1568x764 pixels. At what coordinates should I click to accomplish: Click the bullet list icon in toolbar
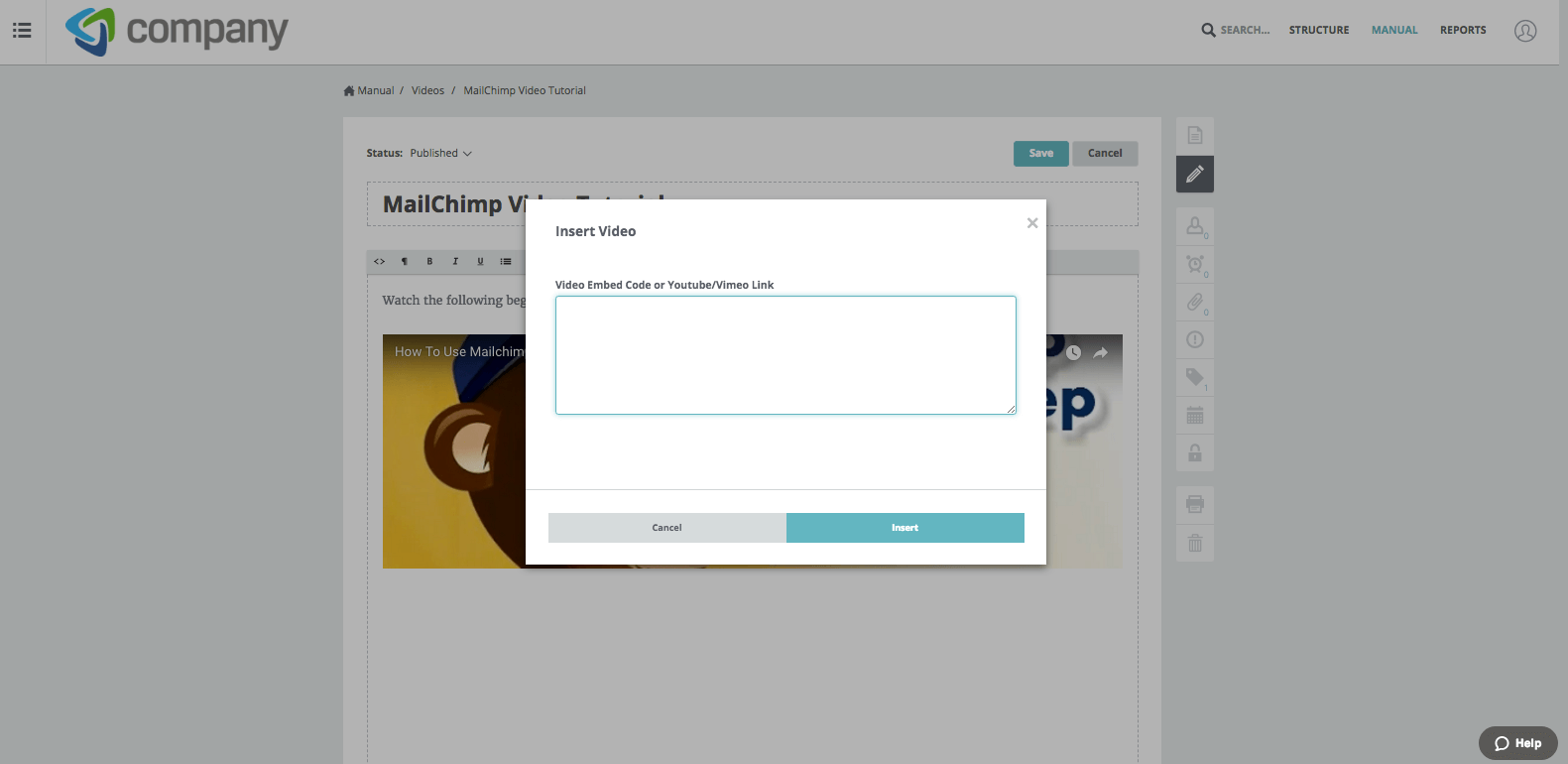tap(506, 262)
